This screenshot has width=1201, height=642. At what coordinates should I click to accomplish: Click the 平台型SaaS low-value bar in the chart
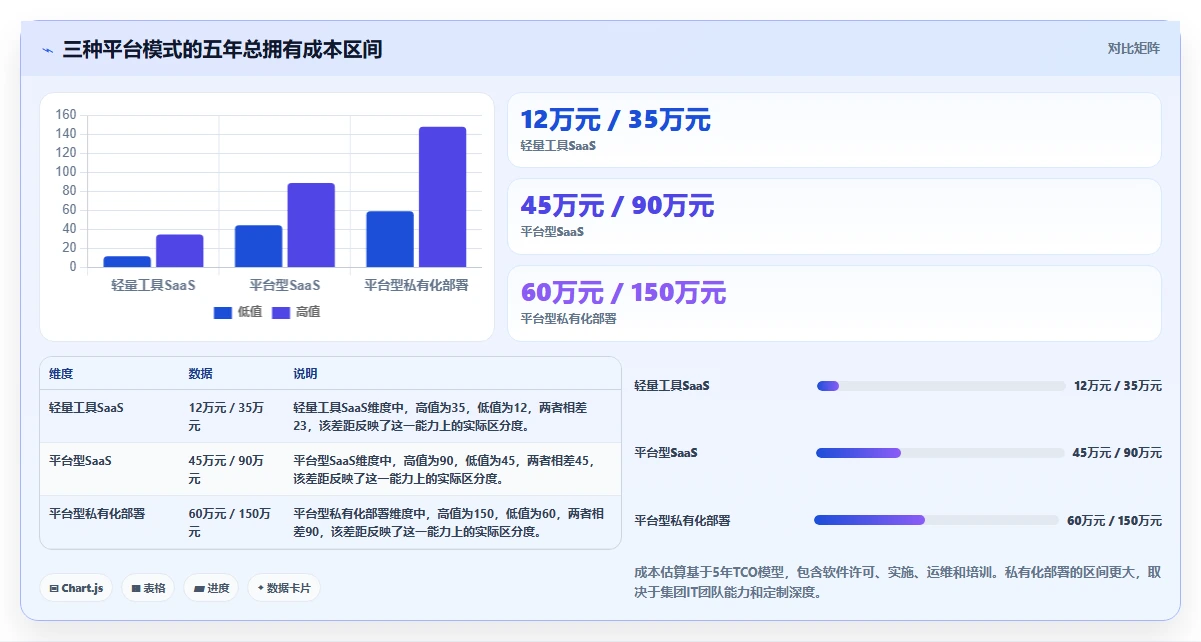click(259, 246)
